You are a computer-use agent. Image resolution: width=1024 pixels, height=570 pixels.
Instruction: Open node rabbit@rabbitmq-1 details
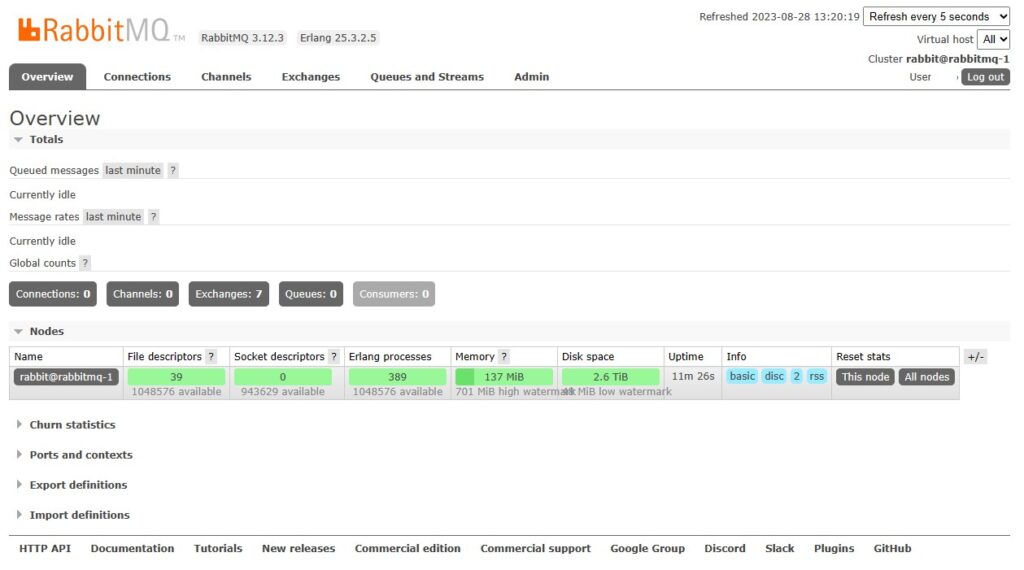click(x=66, y=377)
